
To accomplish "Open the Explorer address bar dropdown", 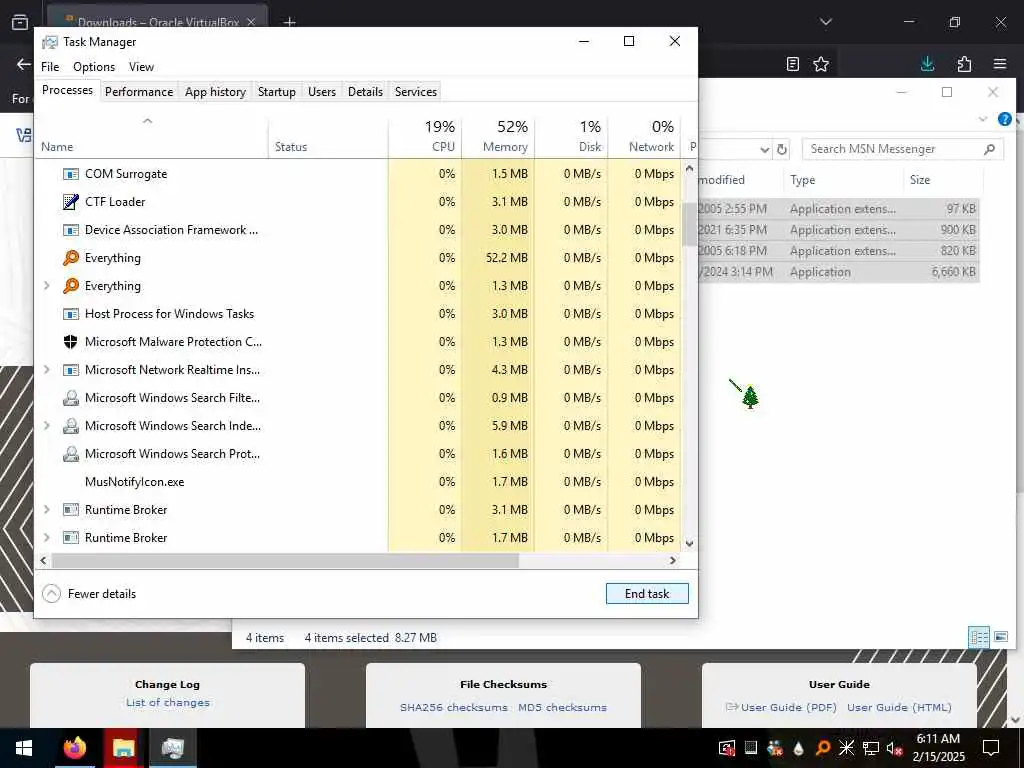I will (x=764, y=150).
